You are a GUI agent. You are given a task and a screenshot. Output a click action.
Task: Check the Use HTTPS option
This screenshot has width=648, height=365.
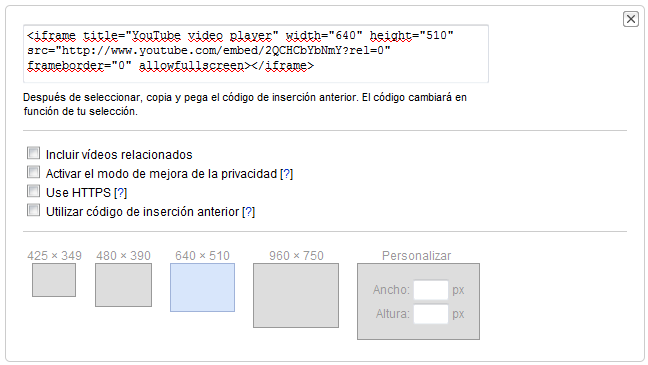pyautogui.click(x=33, y=191)
